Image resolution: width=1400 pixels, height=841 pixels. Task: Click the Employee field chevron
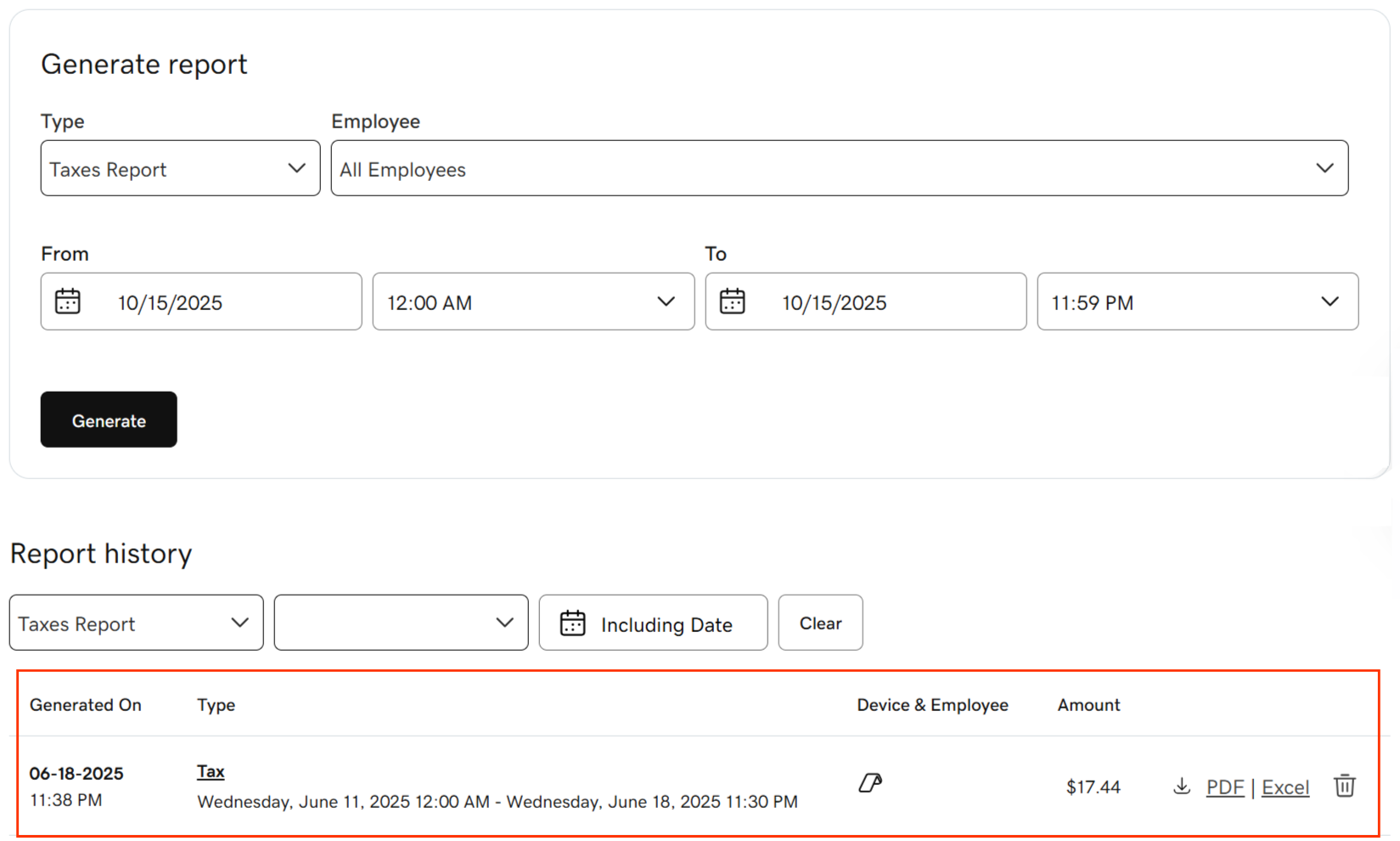pos(1324,167)
